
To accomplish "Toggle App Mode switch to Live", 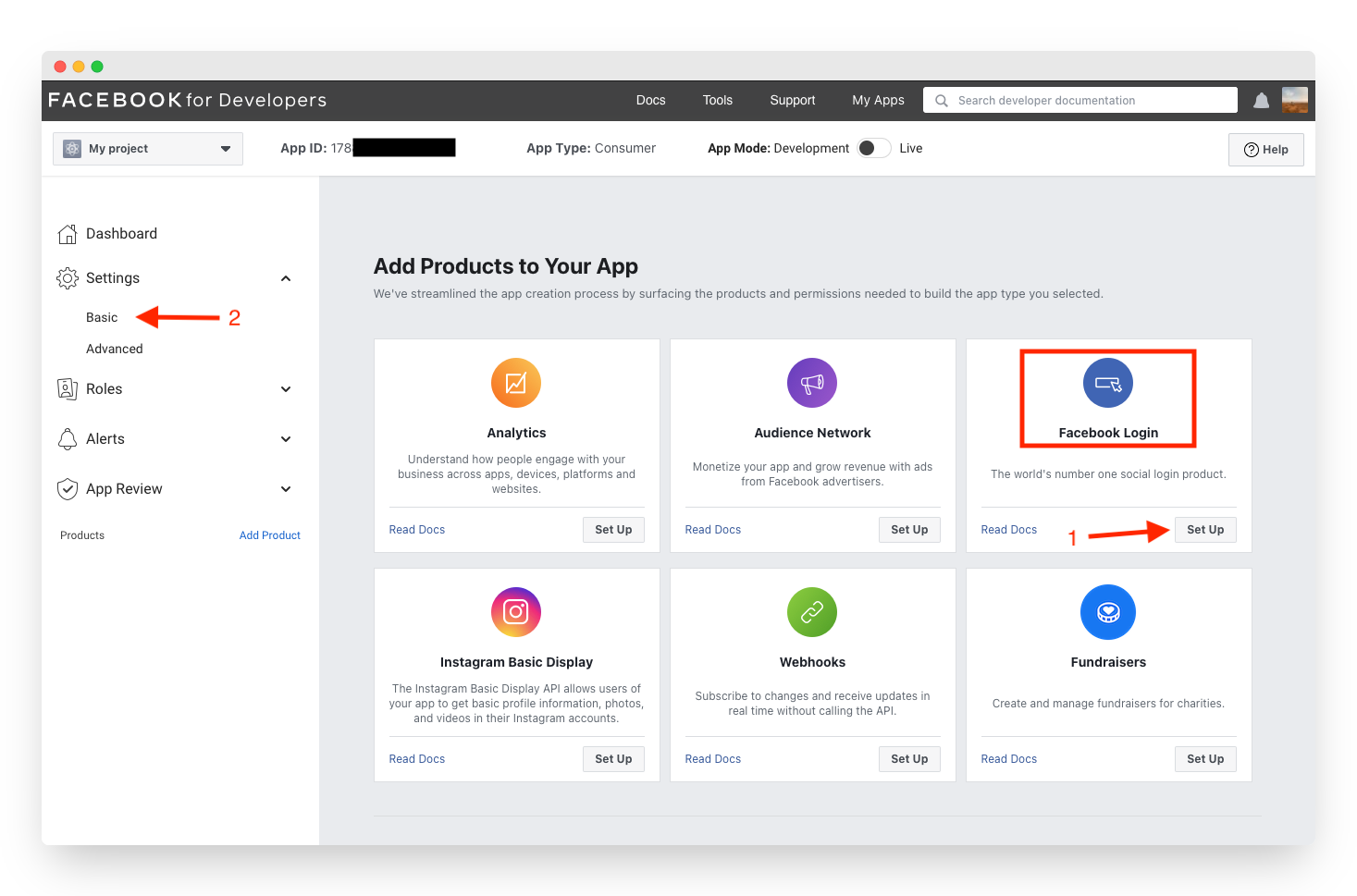I will 873,148.
